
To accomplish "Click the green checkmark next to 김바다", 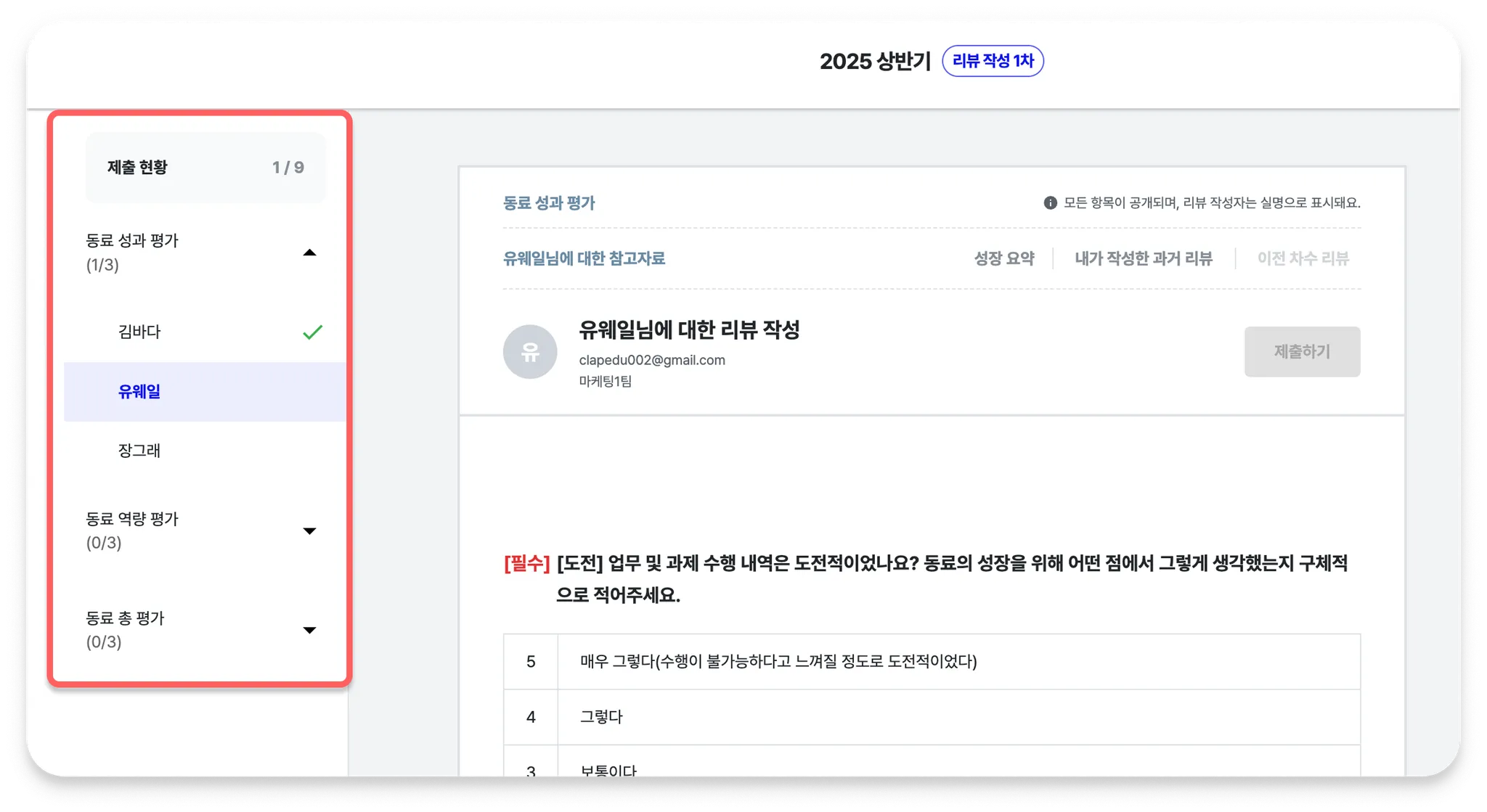I will (312, 332).
